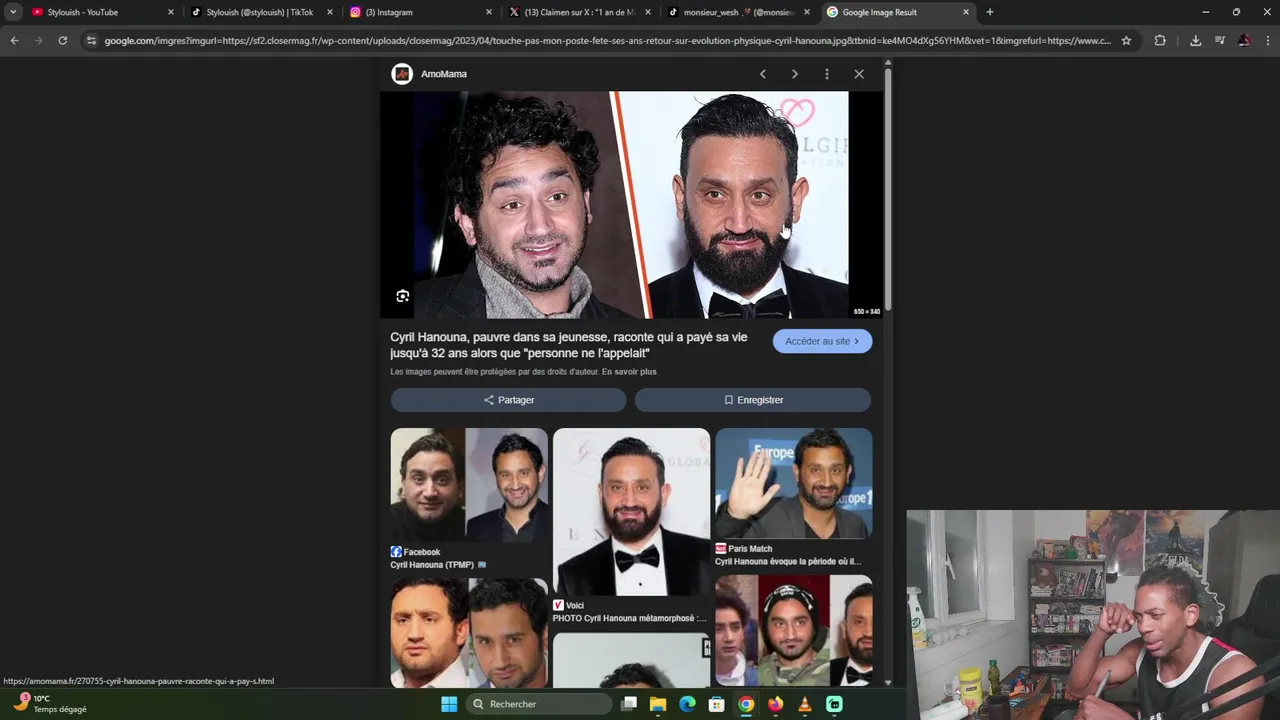Open the green app icon on taskbar

coord(834,704)
